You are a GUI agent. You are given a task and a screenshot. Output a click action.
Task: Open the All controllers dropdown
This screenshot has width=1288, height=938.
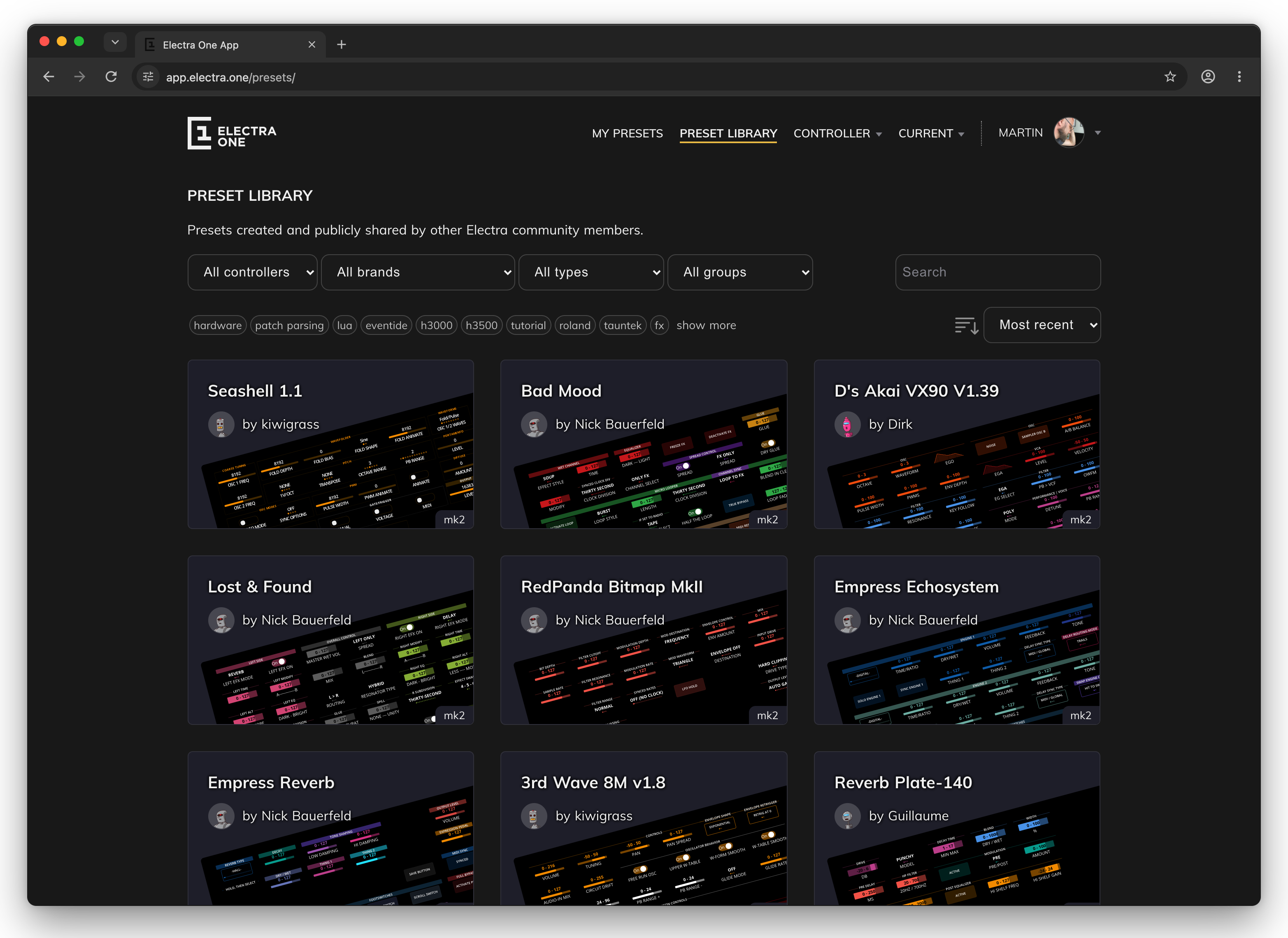click(x=252, y=272)
